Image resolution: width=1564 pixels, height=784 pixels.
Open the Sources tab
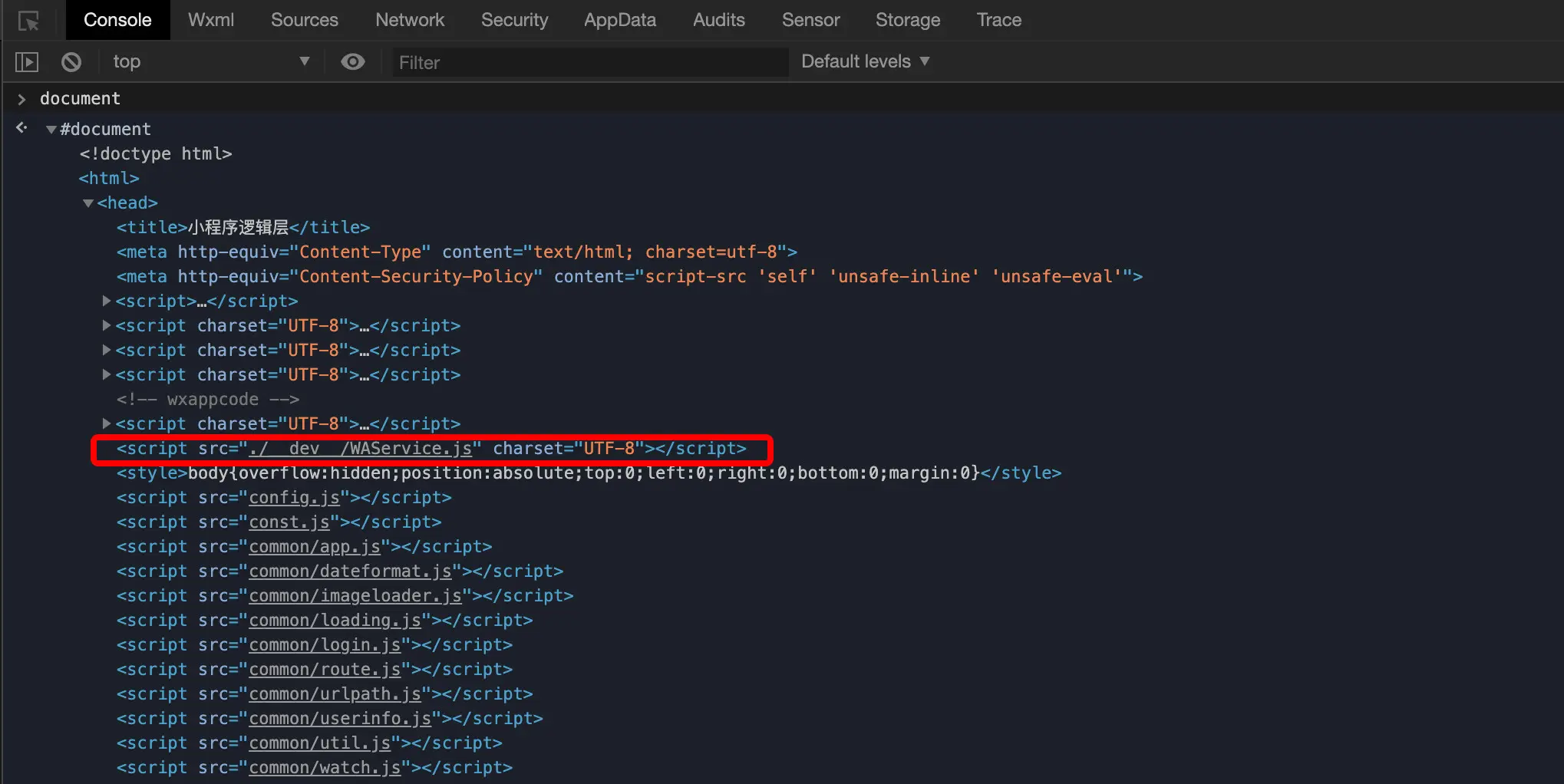pyautogui.click(x=305, y=20)
